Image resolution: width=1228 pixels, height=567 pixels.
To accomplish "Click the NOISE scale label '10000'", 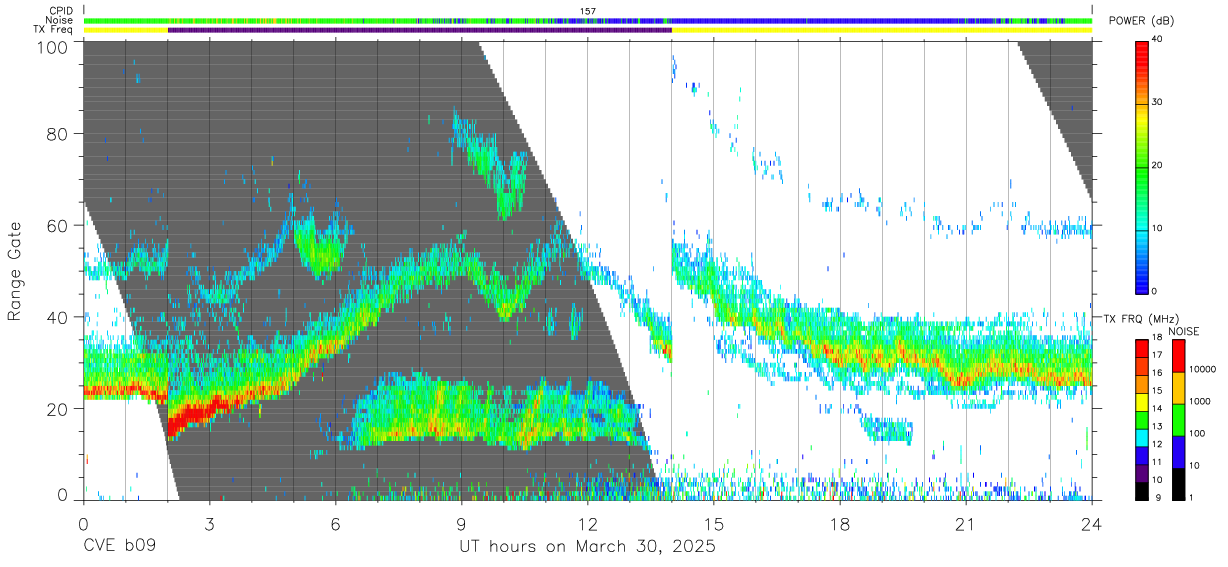I will (x=1204, y=370).
